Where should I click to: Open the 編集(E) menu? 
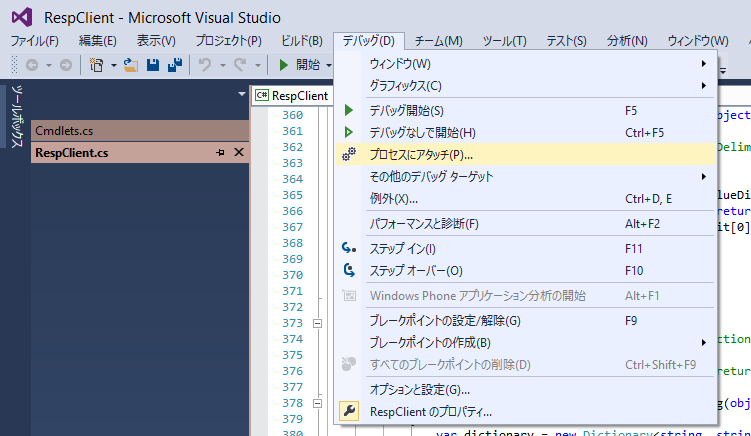pos(98,41)
